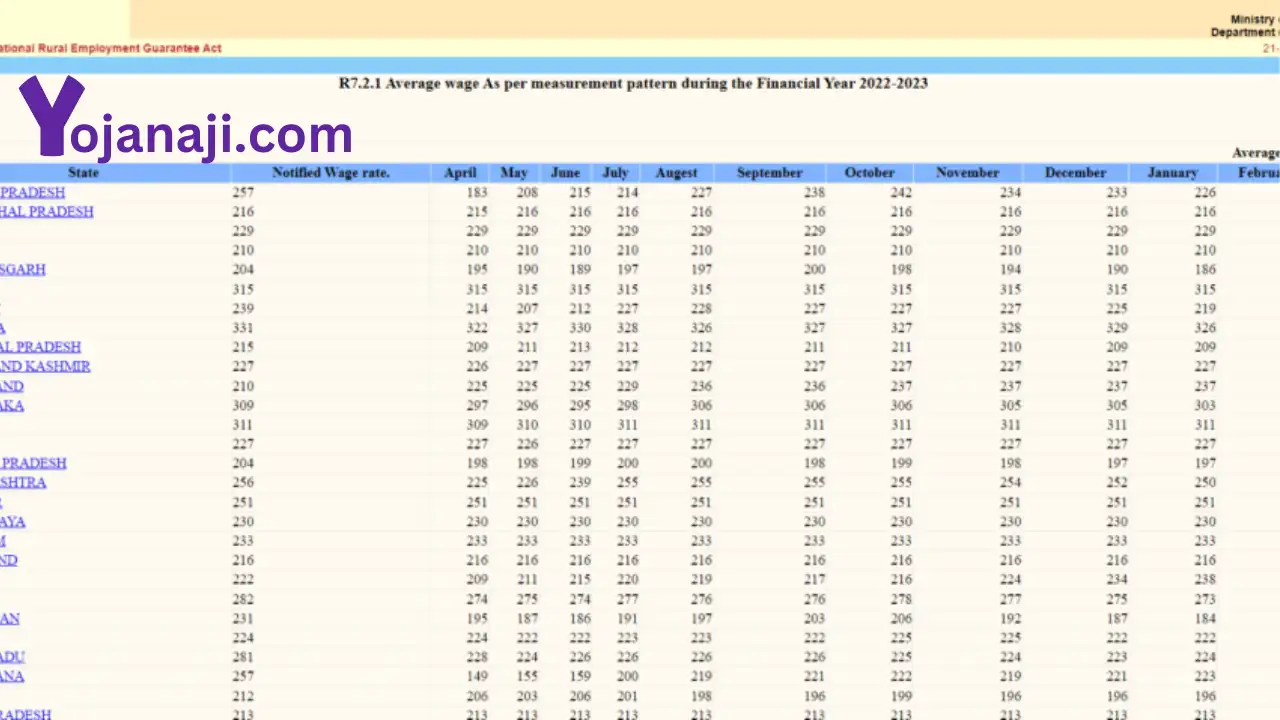
Task: Click the State column header
Action: pyautogui.click(x=83, y=173)
